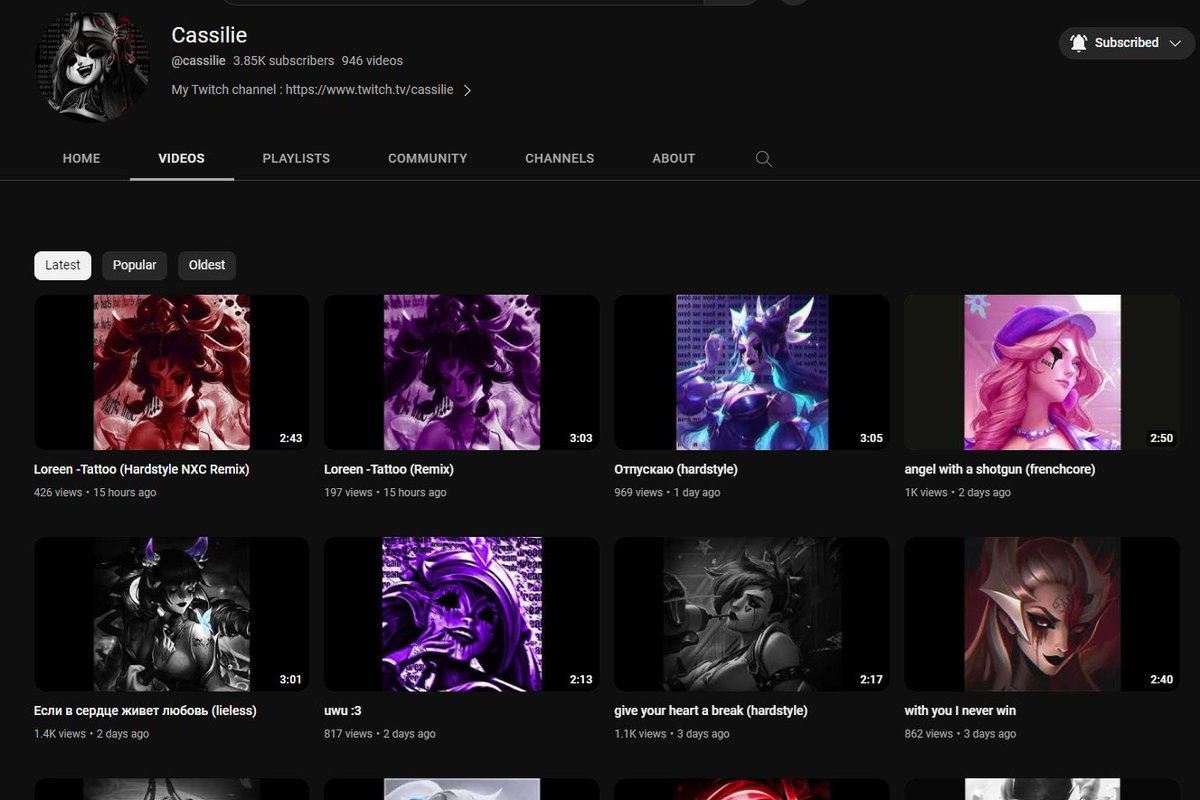Viewport: 1200px width, 800px height.
Task: Click title Loreen -Tattoo (Hardstyle NXC Remix)
Action: point(141,469)
